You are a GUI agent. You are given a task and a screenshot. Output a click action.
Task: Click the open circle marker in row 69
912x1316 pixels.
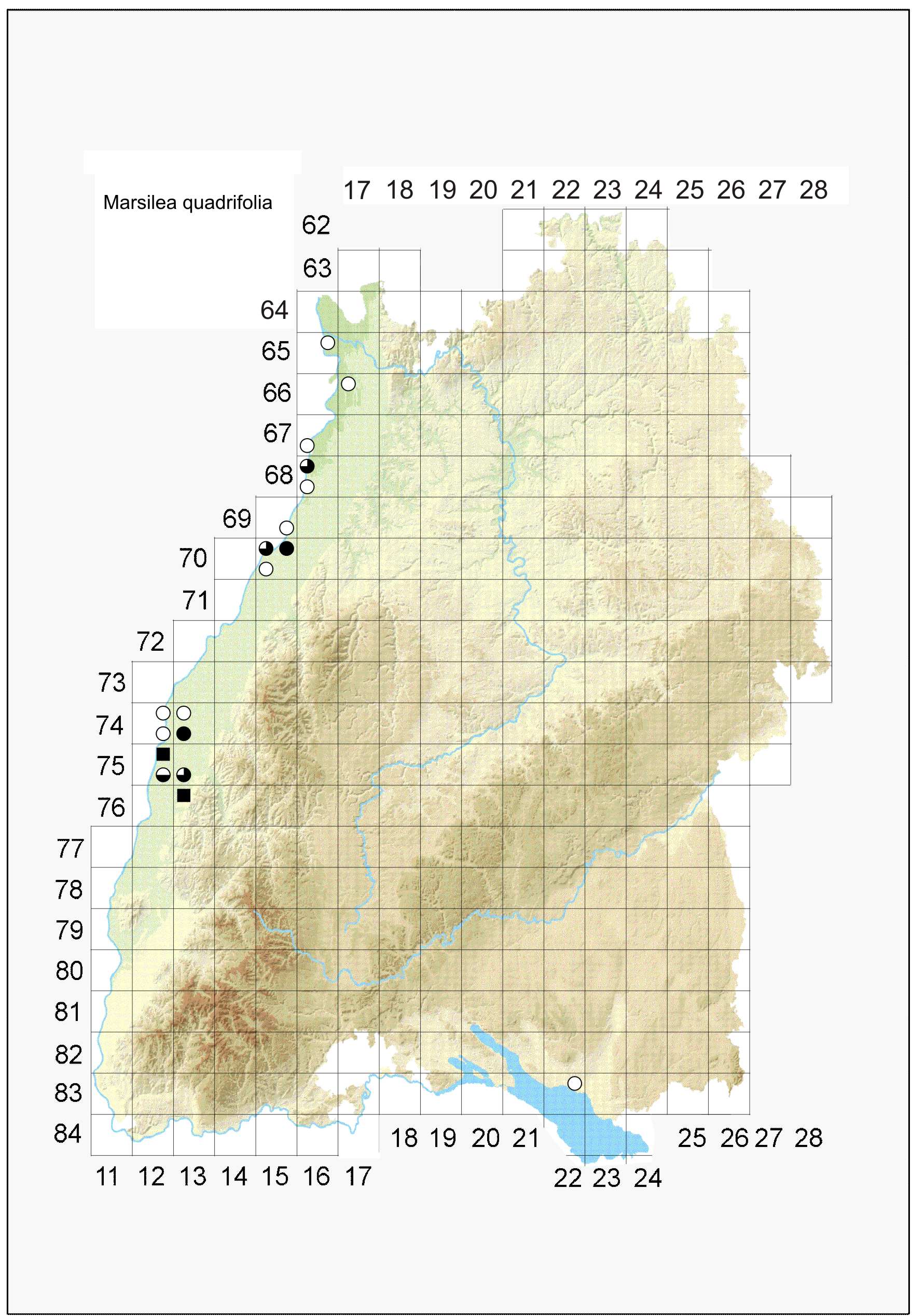tap(286, 527)
